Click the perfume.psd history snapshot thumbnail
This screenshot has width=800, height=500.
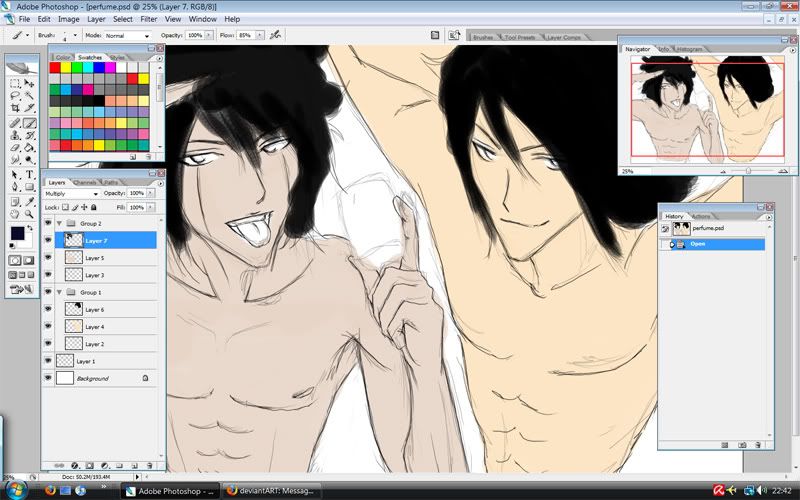point(682,229)
